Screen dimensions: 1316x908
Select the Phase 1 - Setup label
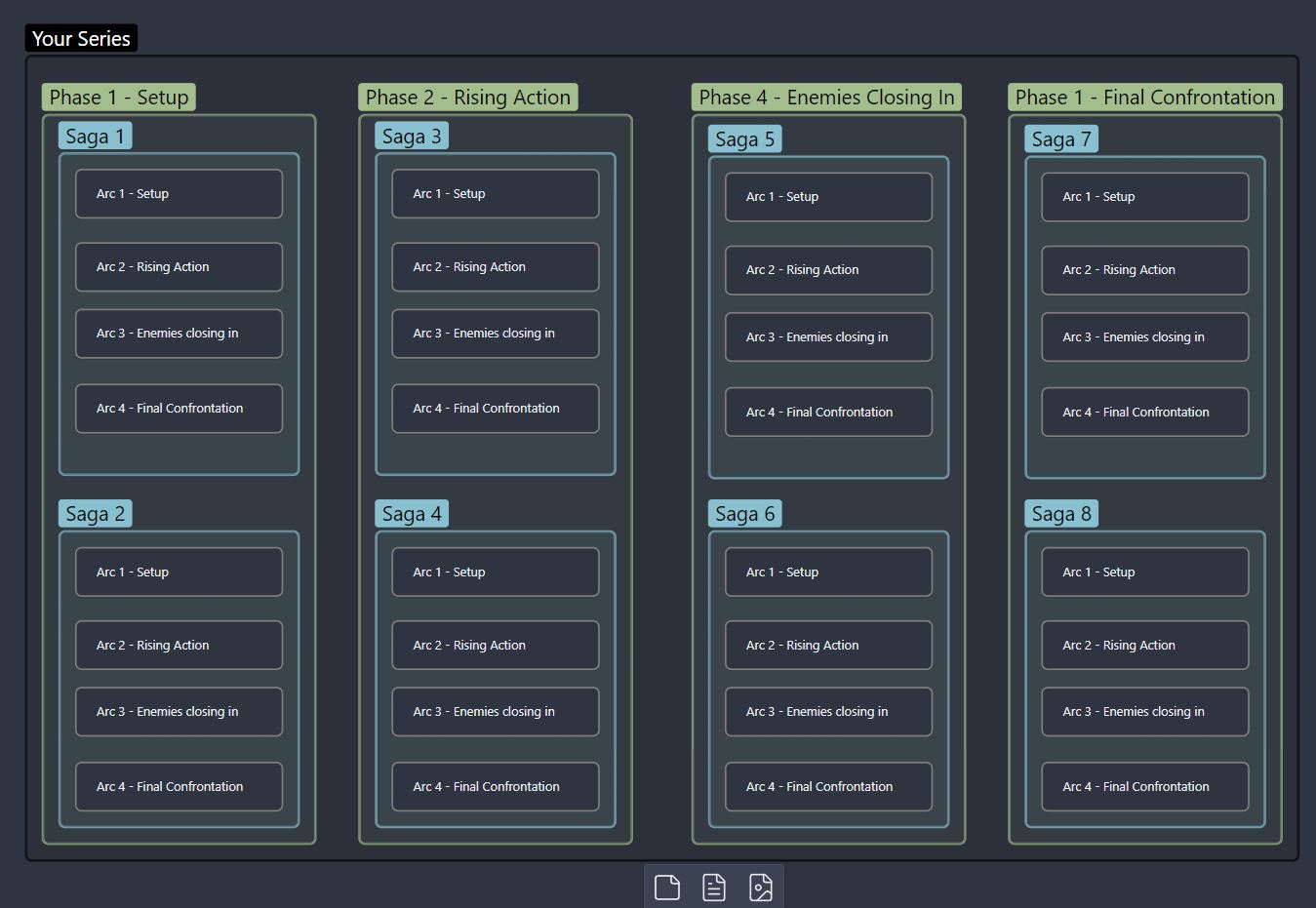119,98
